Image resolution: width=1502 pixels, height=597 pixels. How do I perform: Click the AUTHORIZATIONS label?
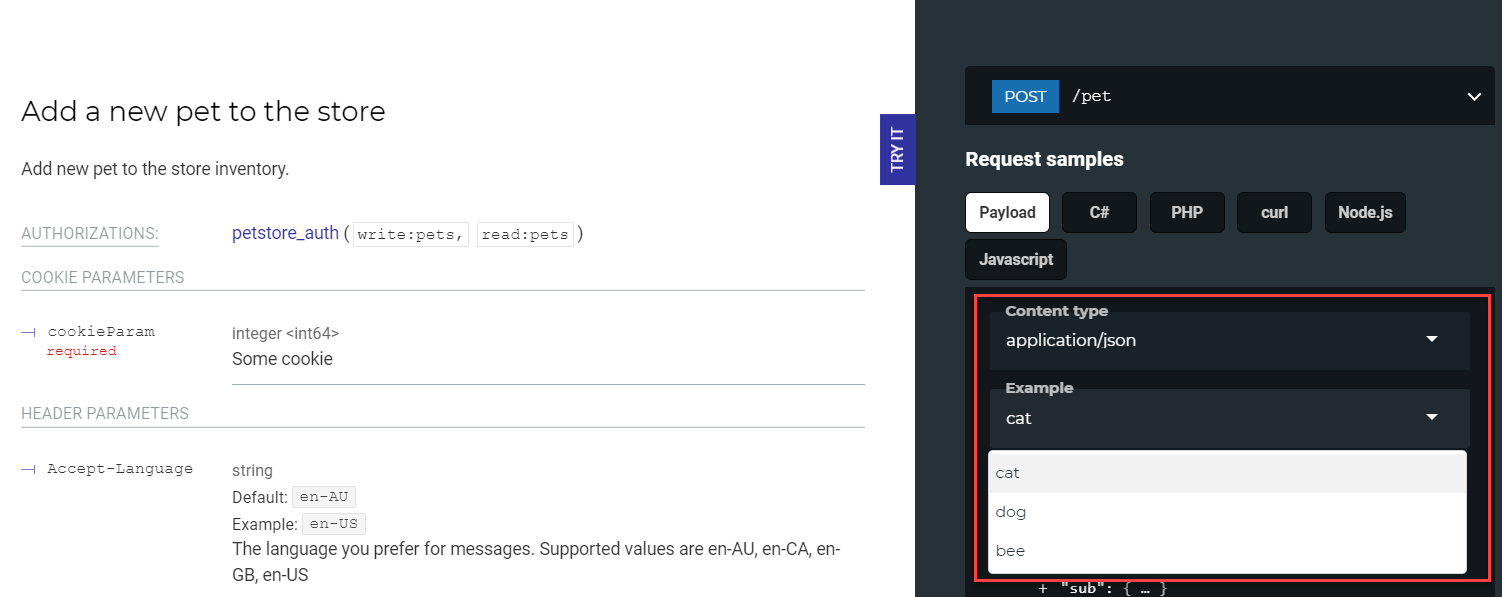(x=89, y=234)
